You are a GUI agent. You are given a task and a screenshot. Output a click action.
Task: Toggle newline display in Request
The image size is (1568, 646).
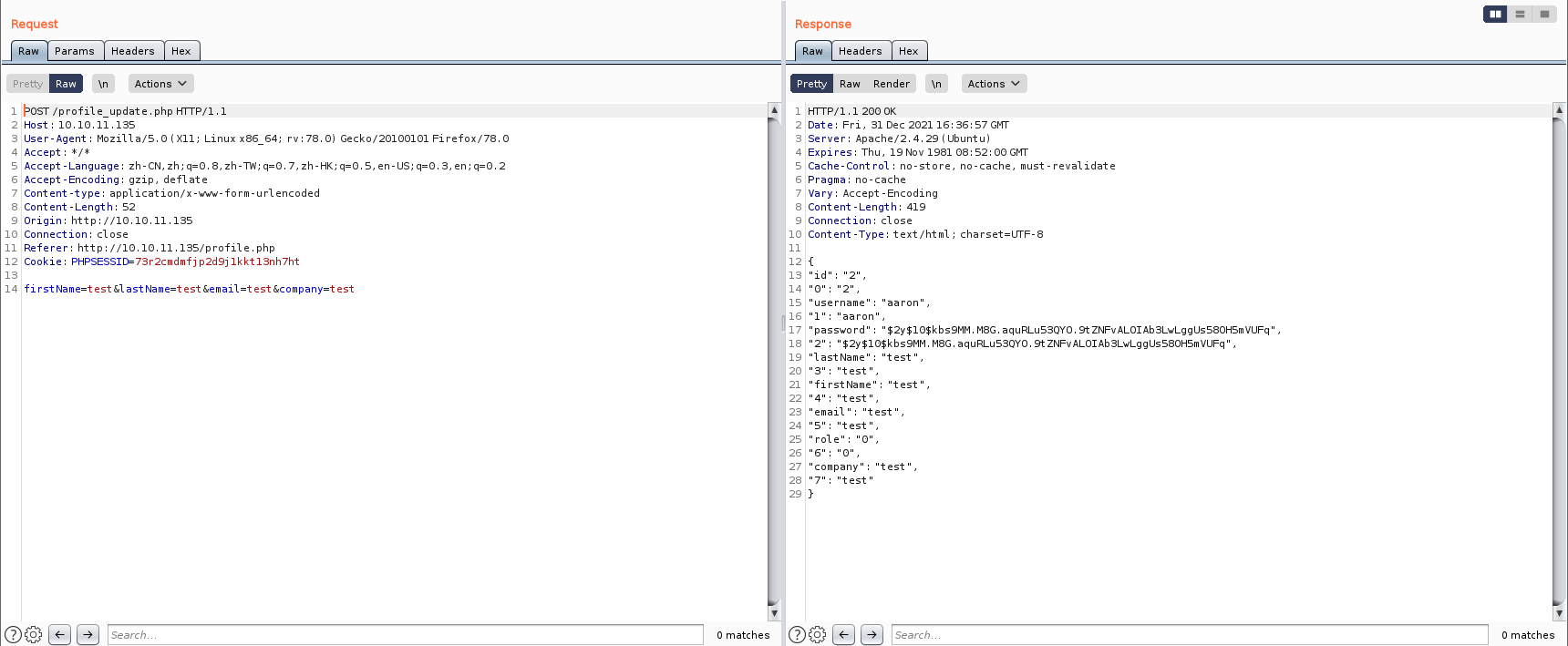pyautogui.click(x=103, y=84)
